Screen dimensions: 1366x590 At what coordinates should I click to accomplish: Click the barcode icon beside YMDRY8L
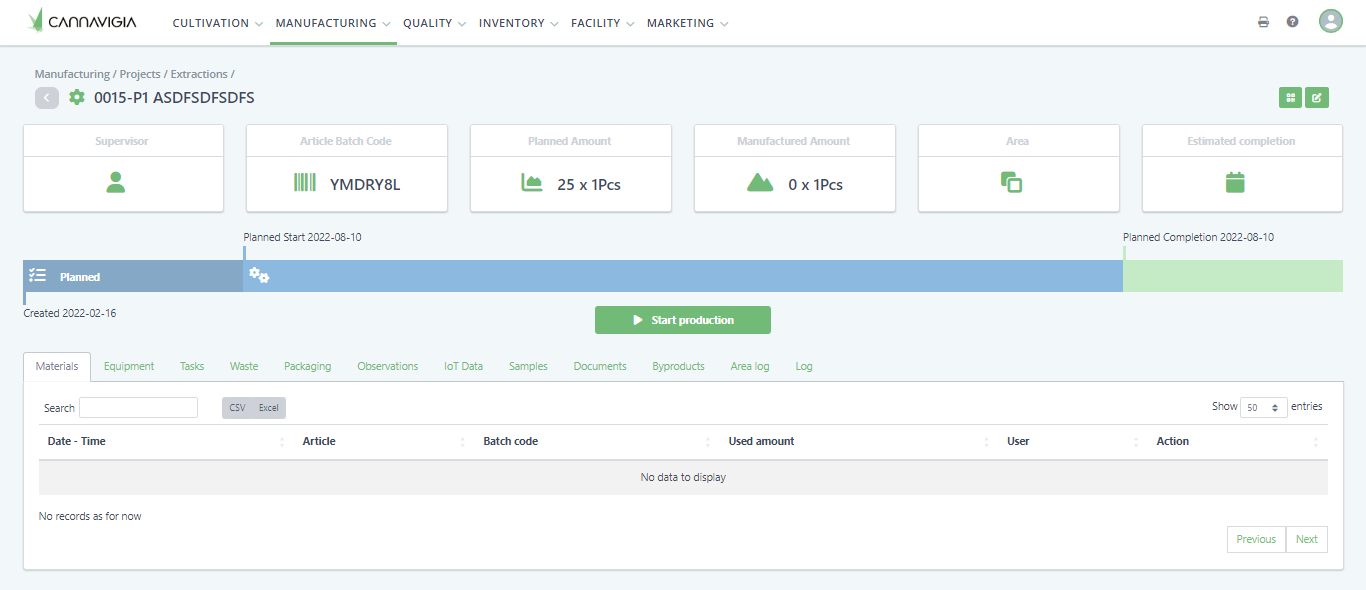pos(304,183)
